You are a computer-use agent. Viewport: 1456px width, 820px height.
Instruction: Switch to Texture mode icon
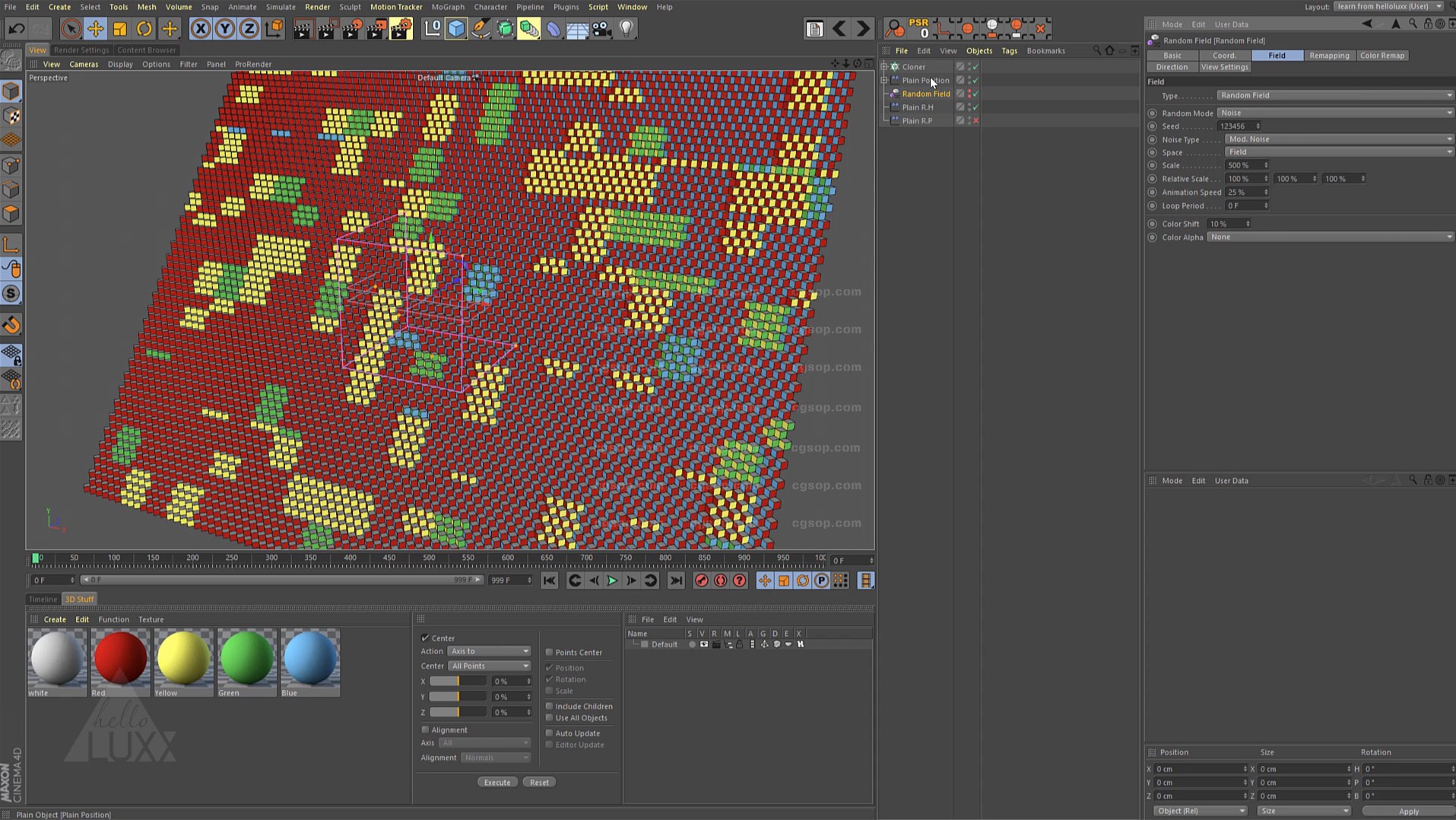(x=11, y=116)
